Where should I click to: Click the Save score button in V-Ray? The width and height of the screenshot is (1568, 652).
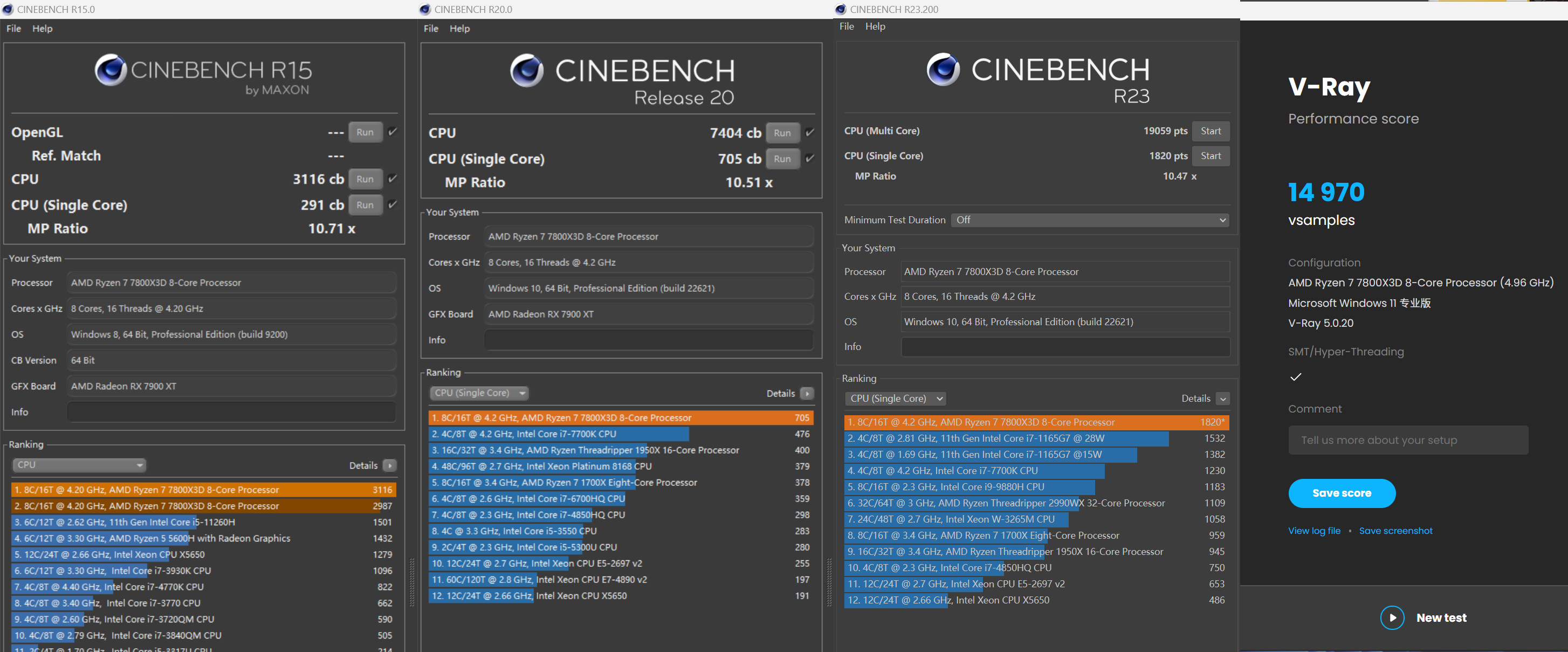[1341, 493]
